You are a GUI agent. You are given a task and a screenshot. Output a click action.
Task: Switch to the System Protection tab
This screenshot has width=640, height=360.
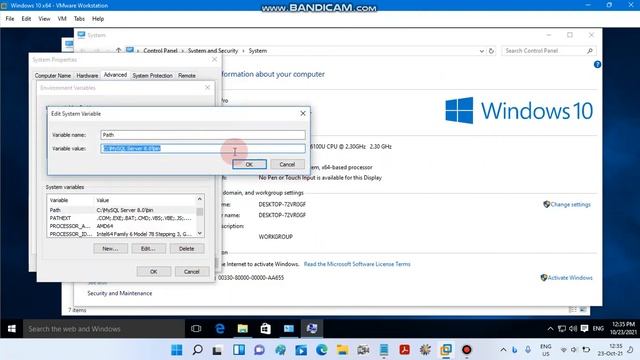coord(153,76)
